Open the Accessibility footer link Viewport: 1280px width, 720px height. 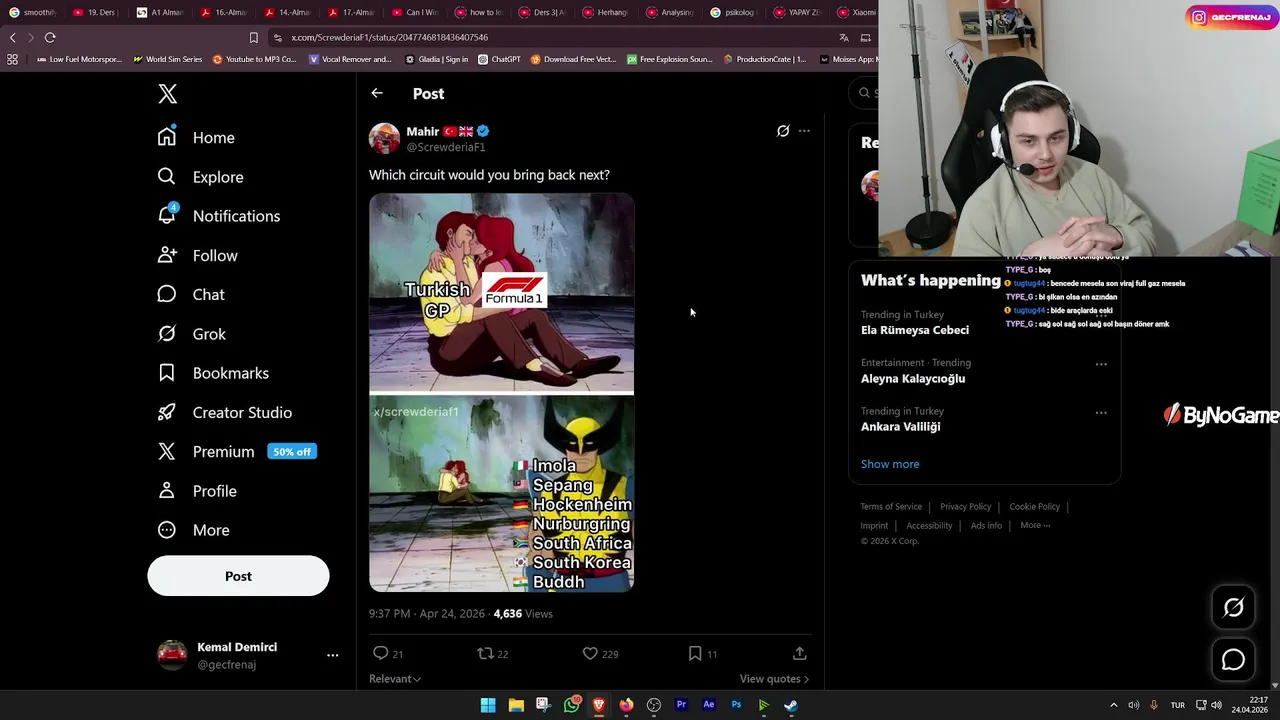[929, 526]
